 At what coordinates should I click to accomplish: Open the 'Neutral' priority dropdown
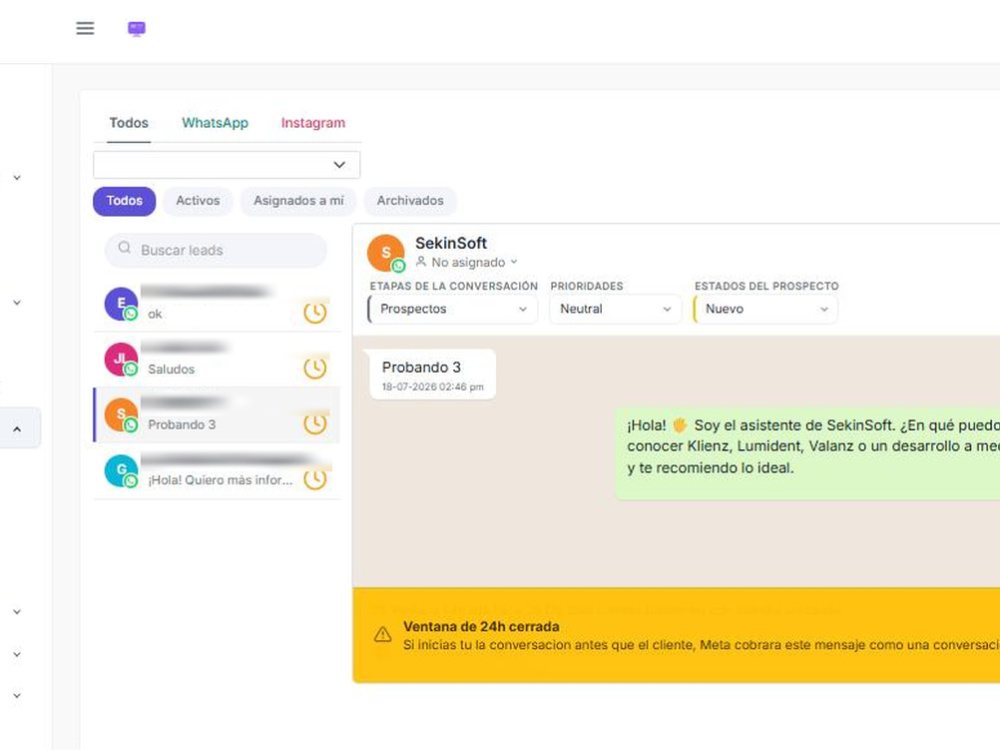click(x=615, y=309)
